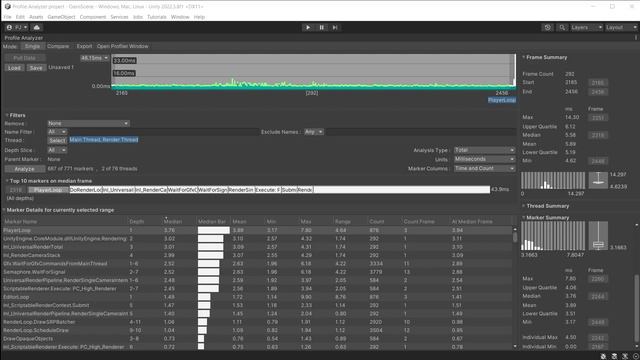Open the Component menu
This screenshot has width=640, height=360.
pos(93,17)
